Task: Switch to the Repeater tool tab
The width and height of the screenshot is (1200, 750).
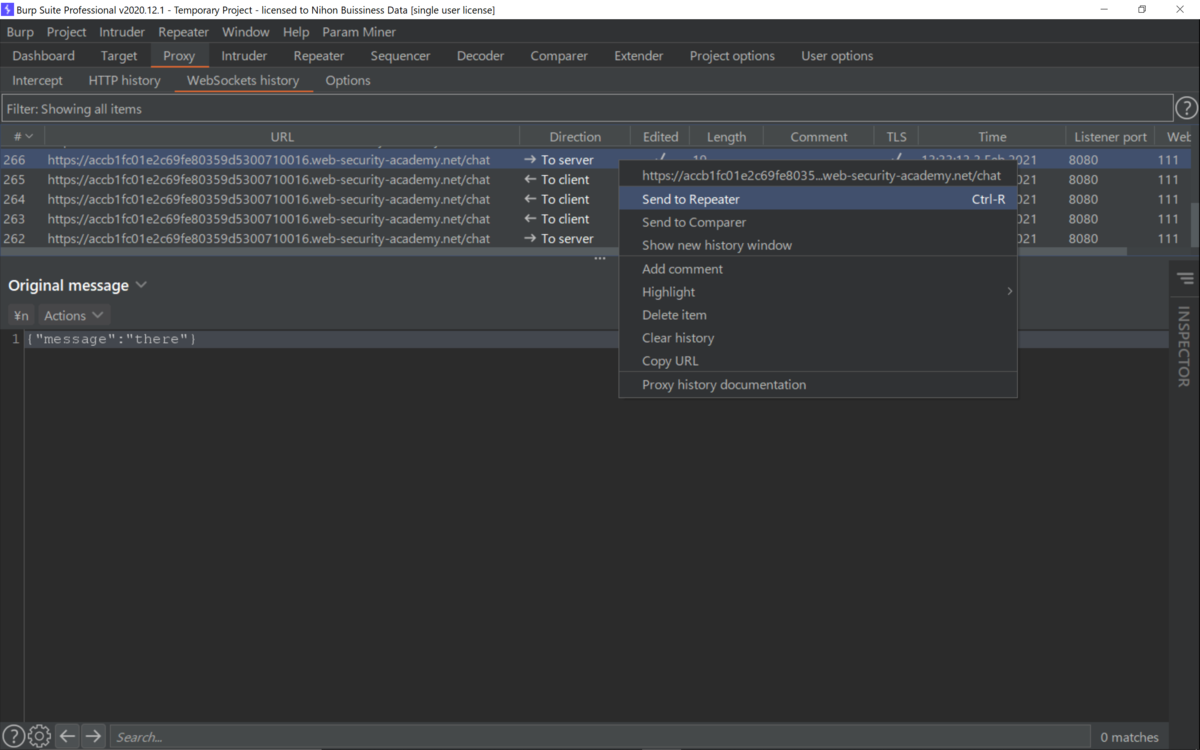Action: coord(319,56)
